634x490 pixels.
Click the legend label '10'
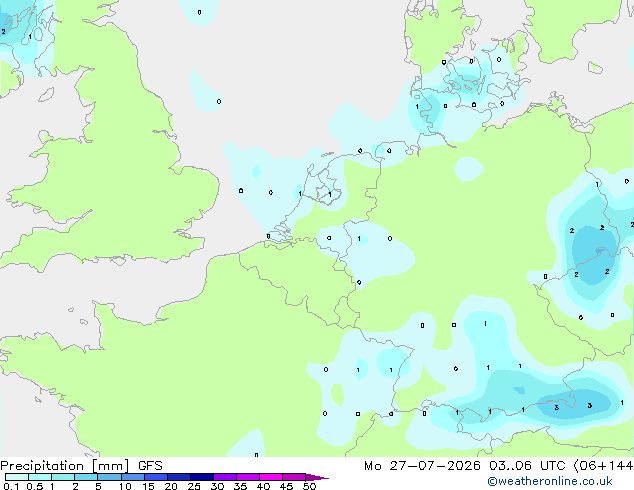(x=125, y=486)
